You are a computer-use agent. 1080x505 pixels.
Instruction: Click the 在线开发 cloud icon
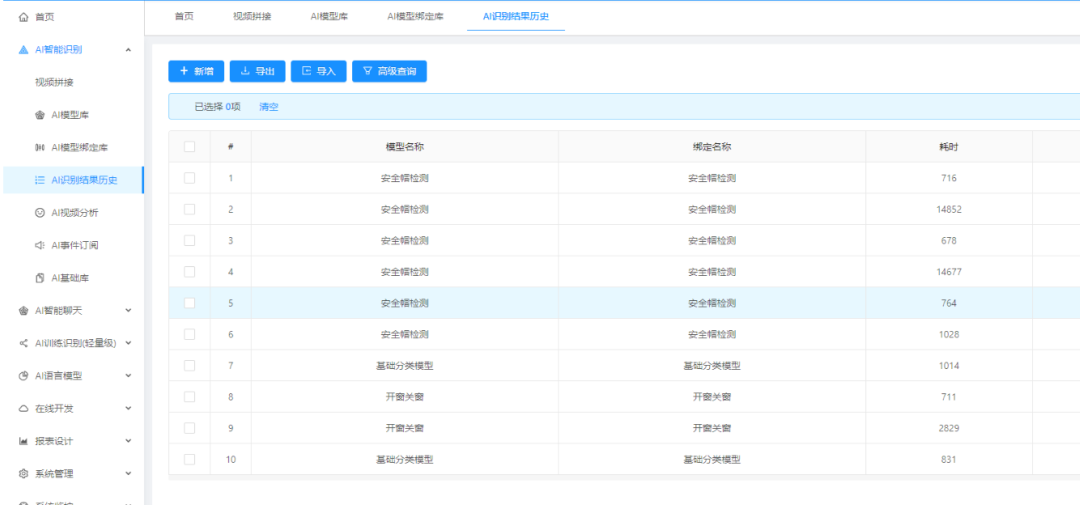[24, 409]
